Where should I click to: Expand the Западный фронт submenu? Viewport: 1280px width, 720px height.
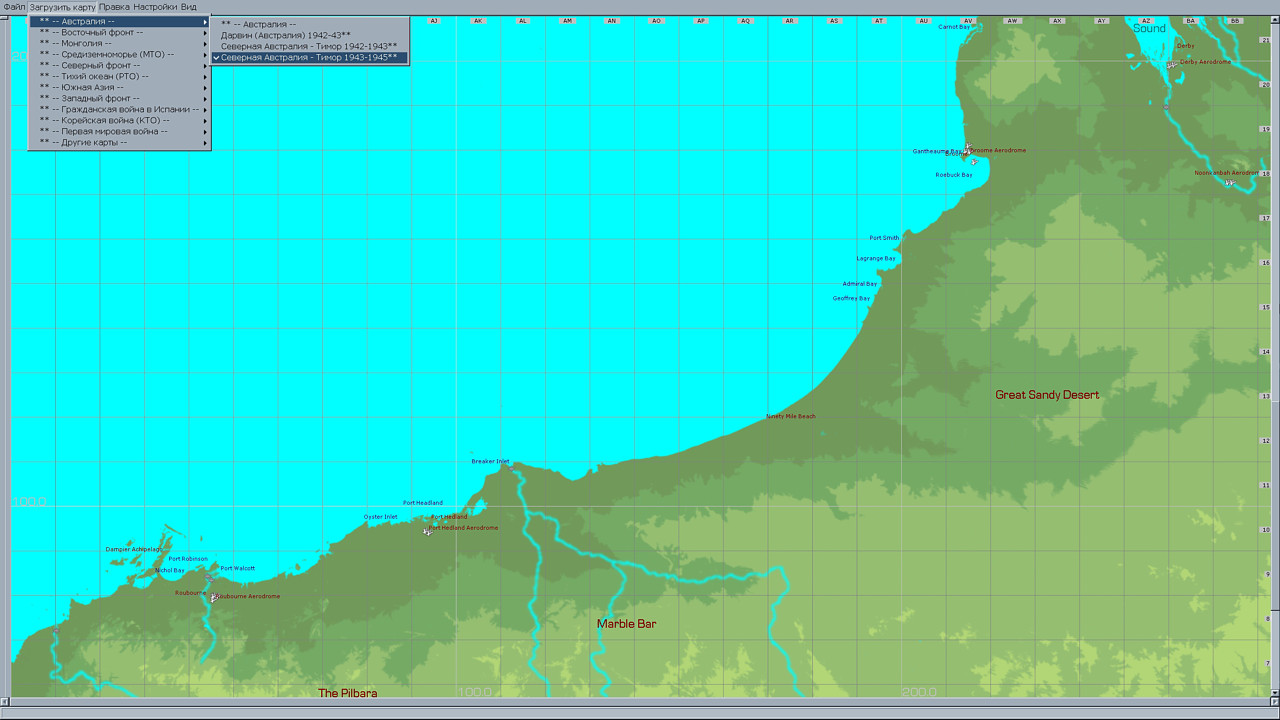coord(120,99)
